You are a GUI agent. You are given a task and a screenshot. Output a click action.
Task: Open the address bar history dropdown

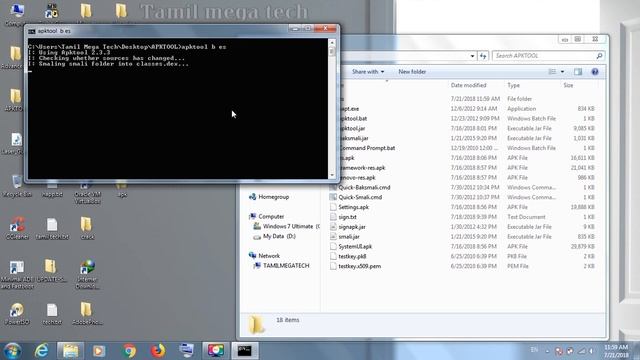coord(472,56)
